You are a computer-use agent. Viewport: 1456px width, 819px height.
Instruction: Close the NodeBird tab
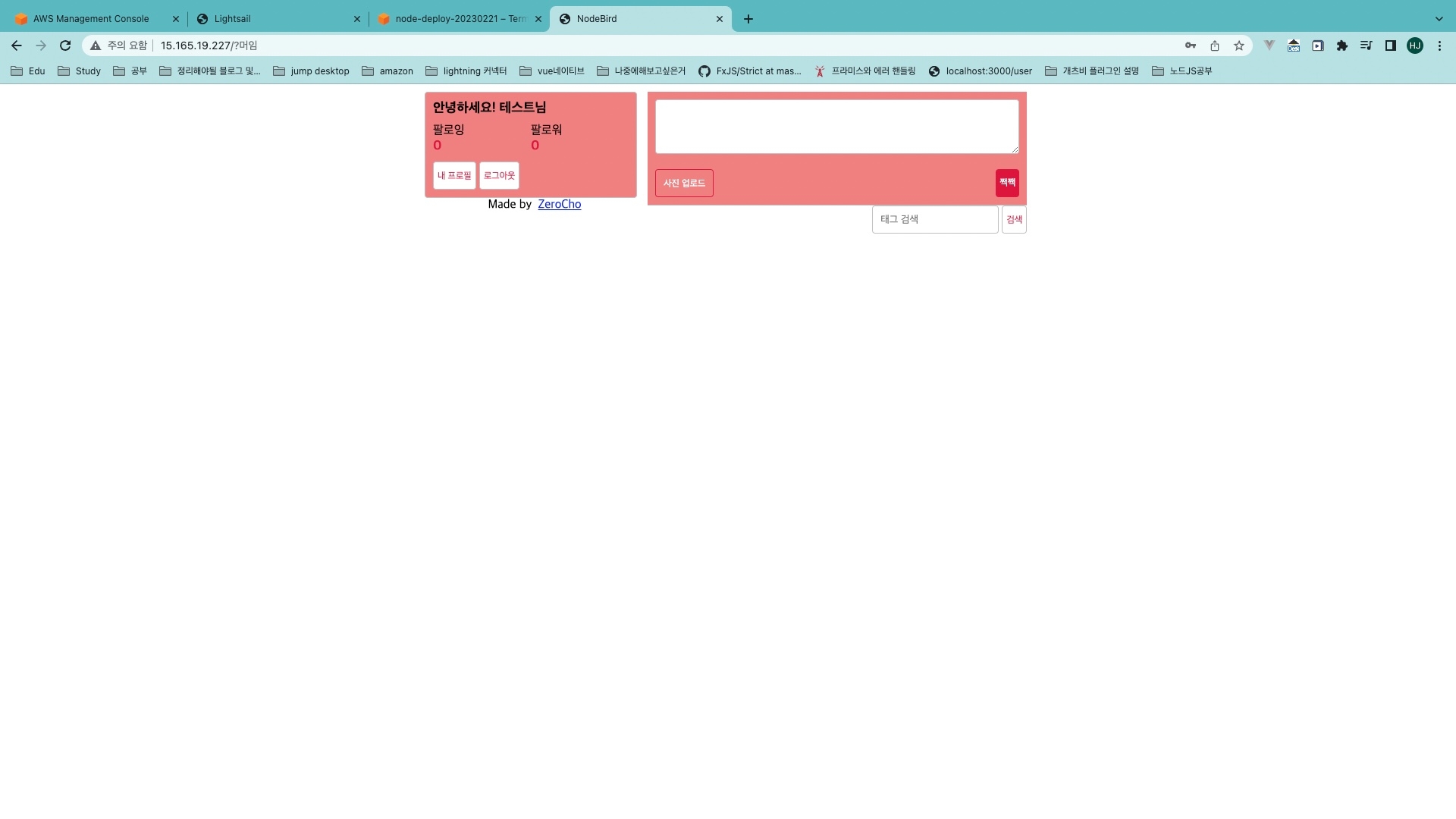720,19
